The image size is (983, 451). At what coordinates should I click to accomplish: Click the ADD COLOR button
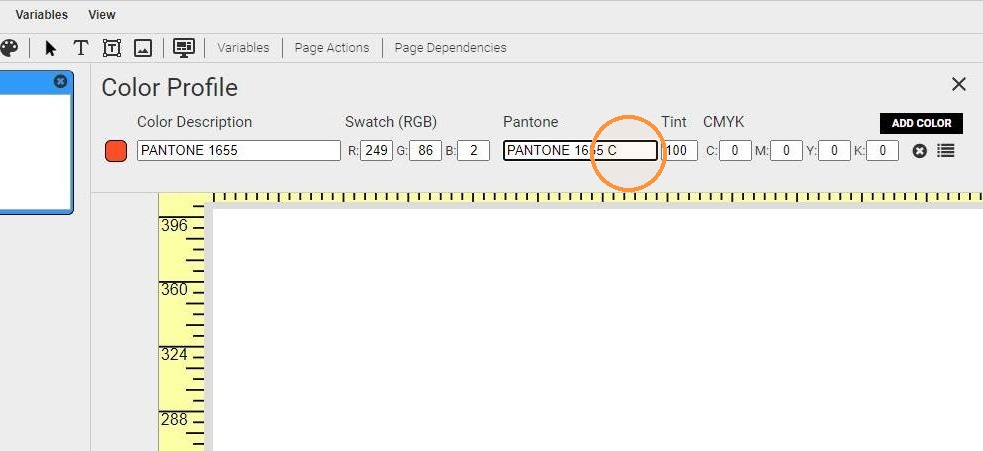922,123
